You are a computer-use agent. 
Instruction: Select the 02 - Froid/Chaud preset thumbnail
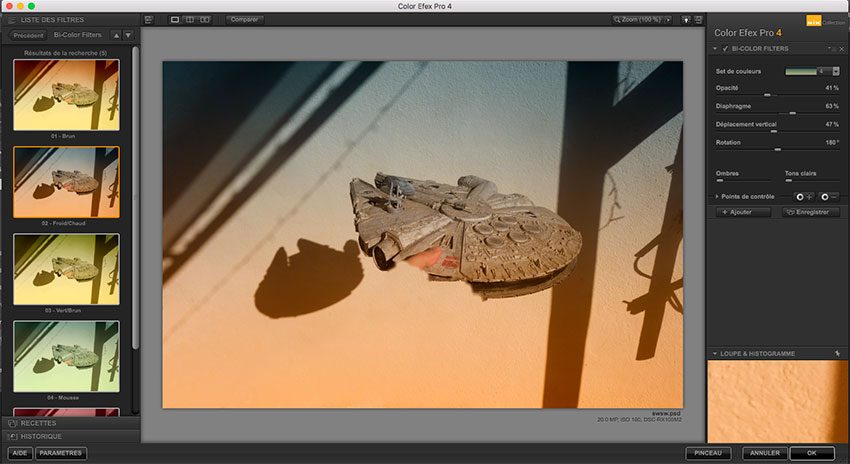66,182
